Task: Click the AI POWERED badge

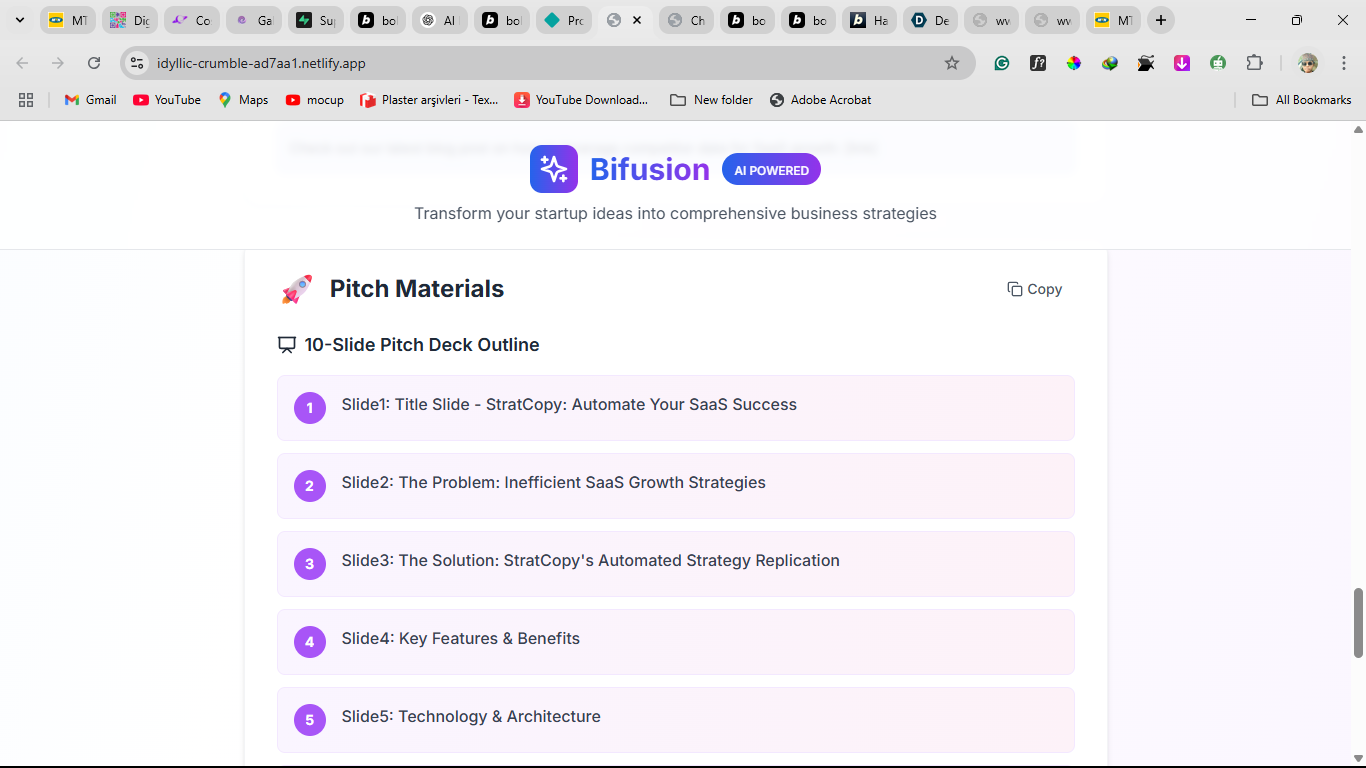Action: 771,170
